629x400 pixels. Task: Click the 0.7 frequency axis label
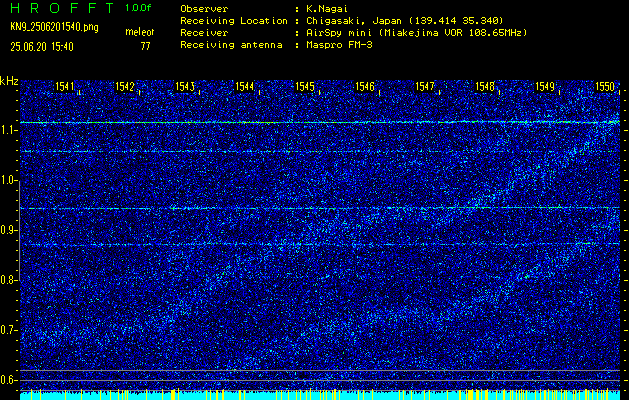coord(8,330)
